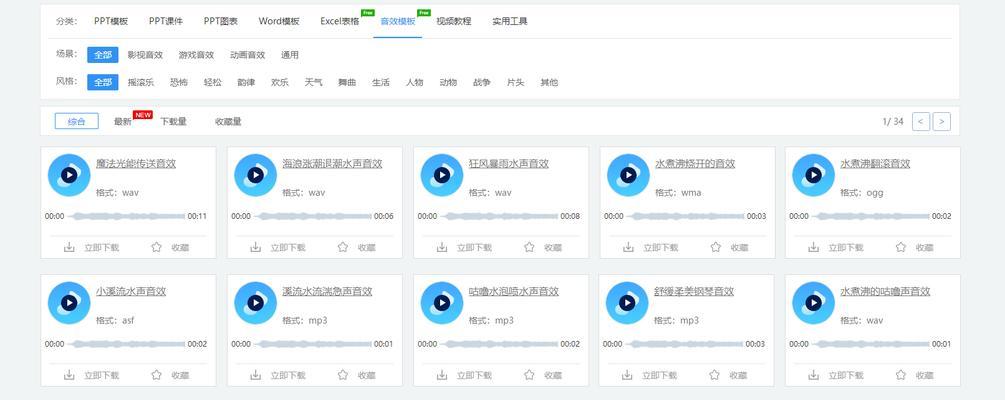Play the 狂风暴雨水声音效 sound
The height and width of the screenshot is (400, 1005).
click(x=442, y=175)
